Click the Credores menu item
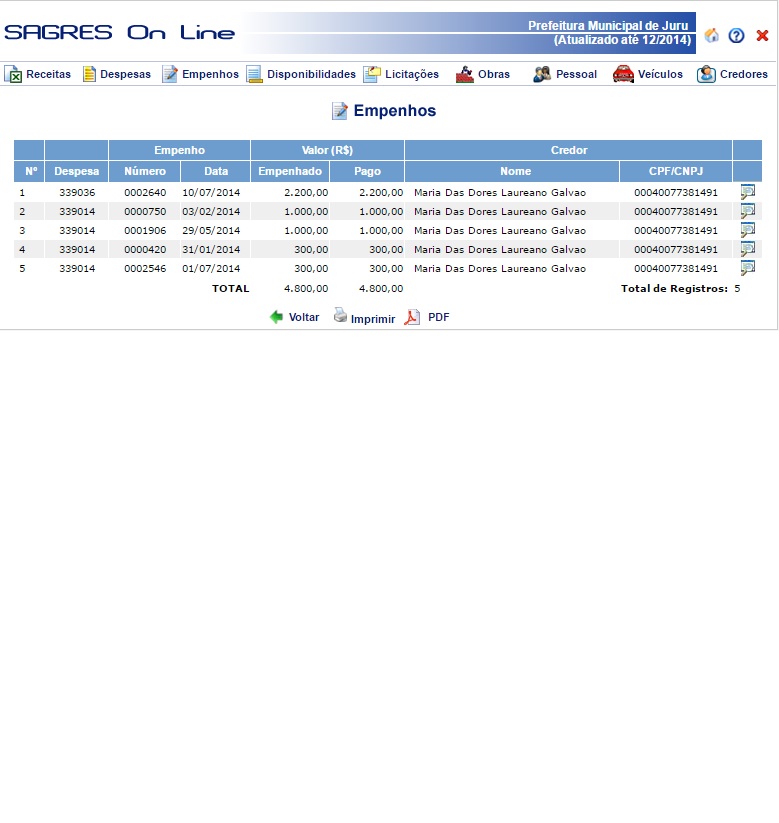 coord(732,74)
